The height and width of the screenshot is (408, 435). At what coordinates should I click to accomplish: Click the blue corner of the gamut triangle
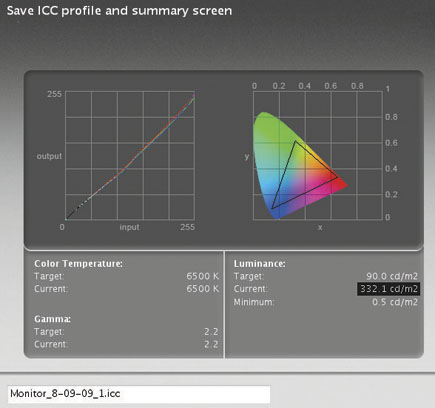tap(273, 208)
